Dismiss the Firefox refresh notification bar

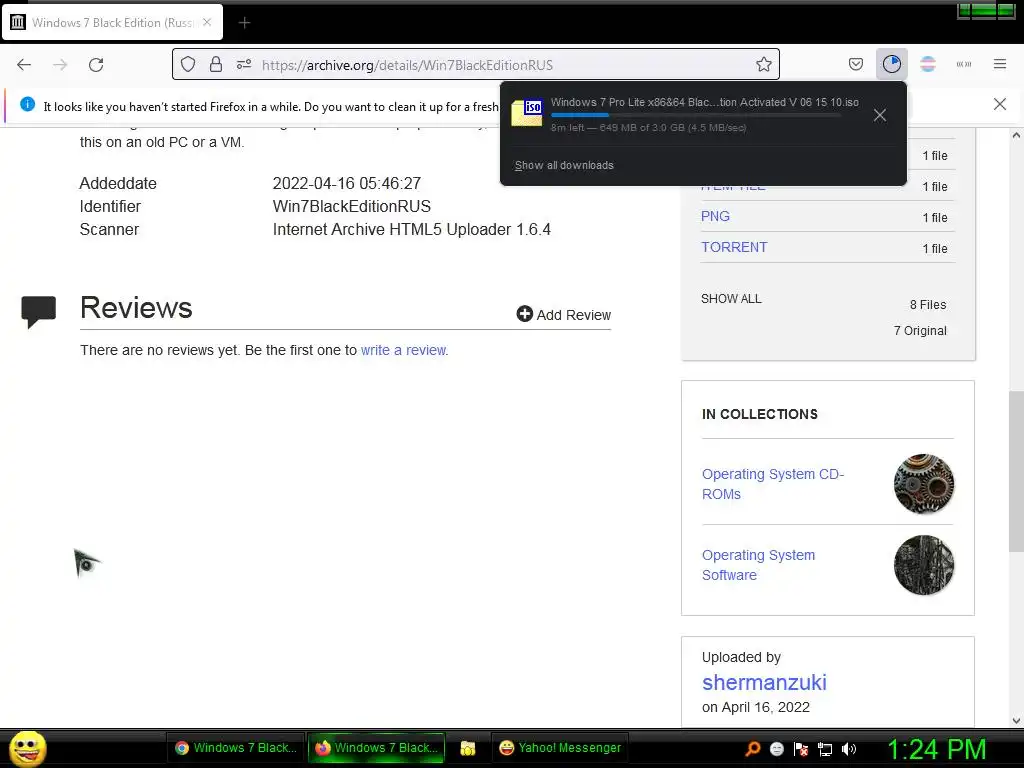tap(1000, 104)
